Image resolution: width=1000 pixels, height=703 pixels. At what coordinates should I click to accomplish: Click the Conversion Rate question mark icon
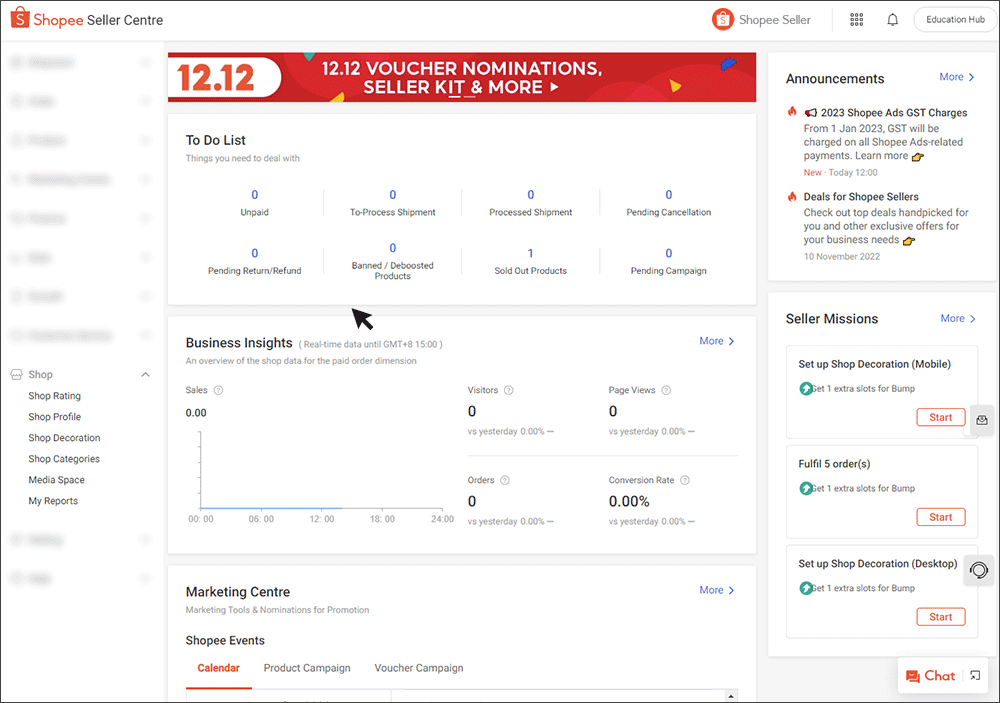[x=684, y=480]
